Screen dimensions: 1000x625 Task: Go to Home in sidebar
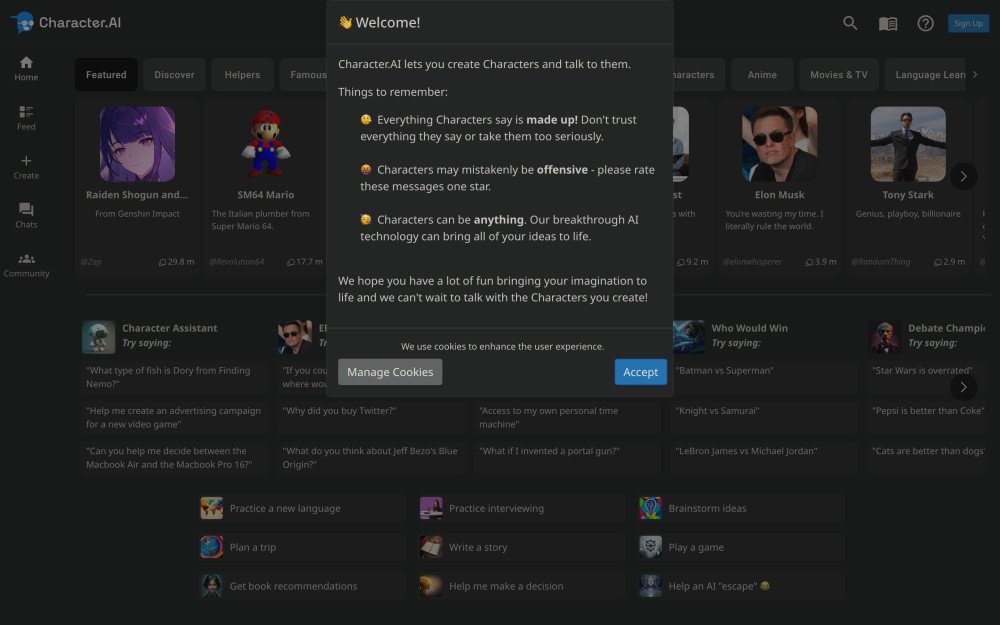[x=26, y=68]
